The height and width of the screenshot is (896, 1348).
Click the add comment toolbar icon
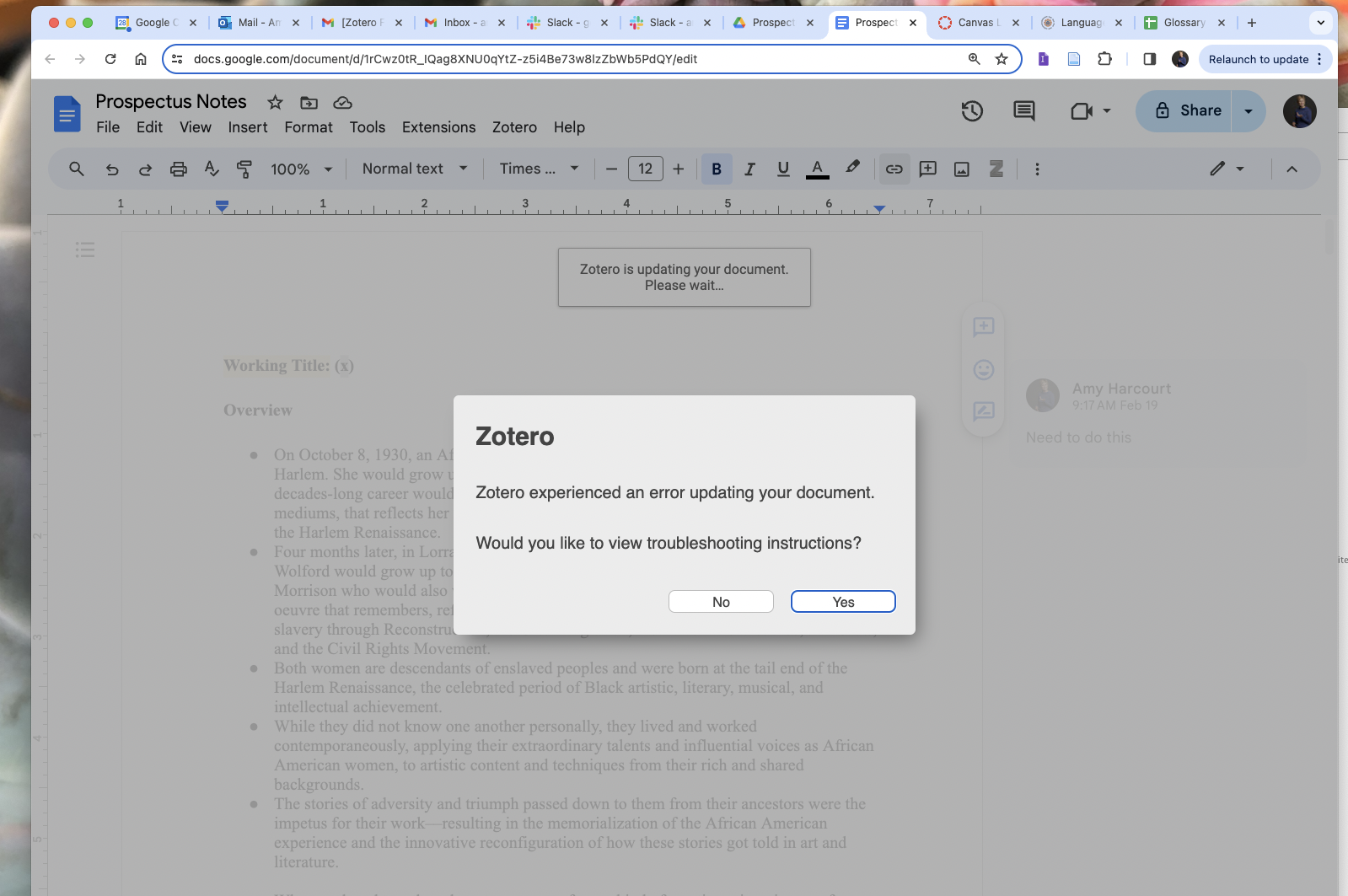[927, 169]
